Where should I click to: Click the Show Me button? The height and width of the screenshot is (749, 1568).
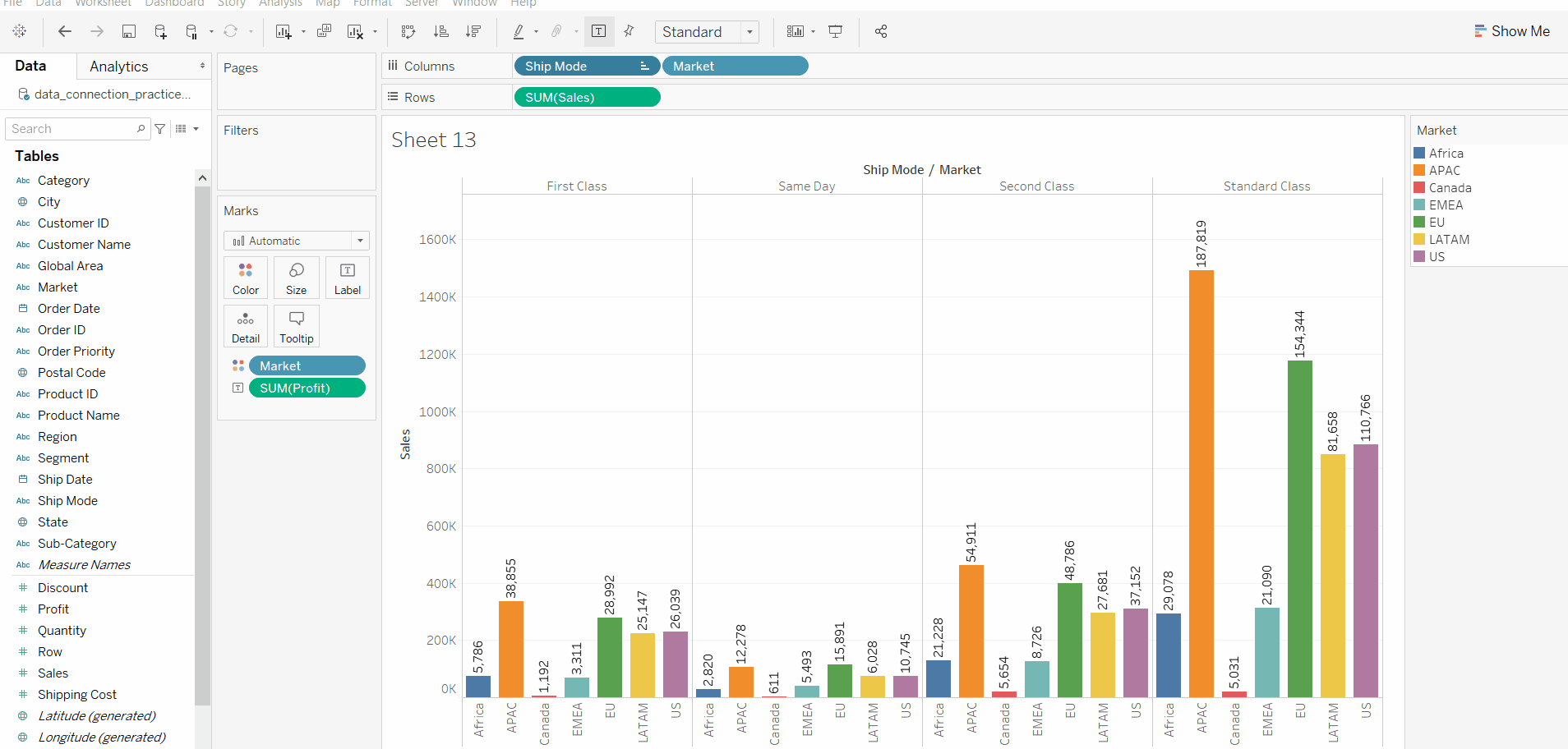(x=1513, y=30)
